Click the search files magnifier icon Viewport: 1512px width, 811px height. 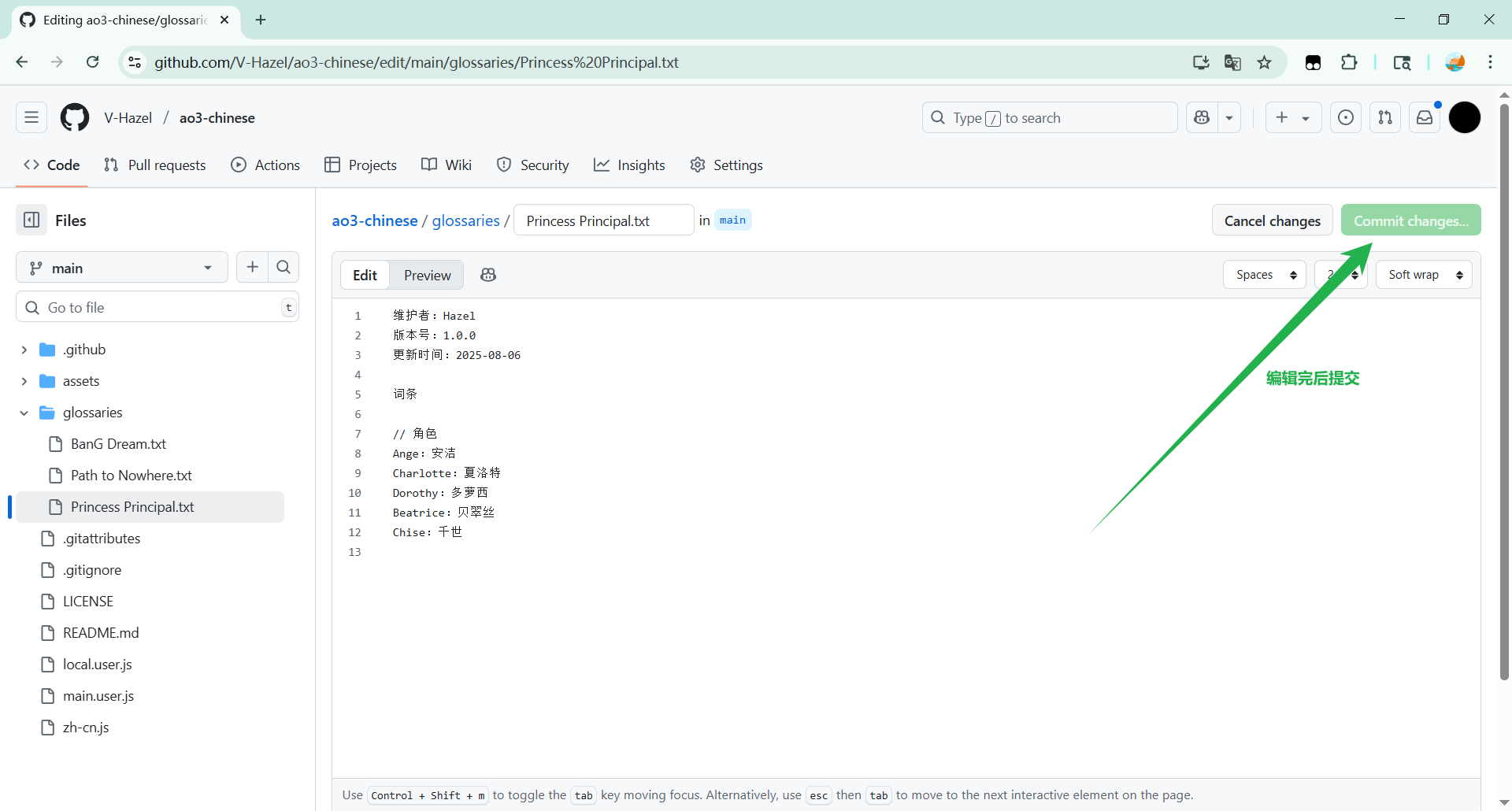click(x=283, y=268)
